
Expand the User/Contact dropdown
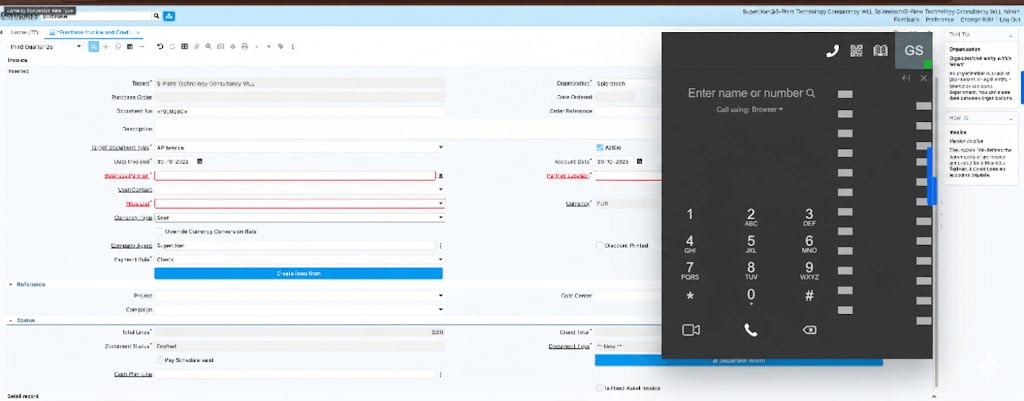click(x=441, y=189)
